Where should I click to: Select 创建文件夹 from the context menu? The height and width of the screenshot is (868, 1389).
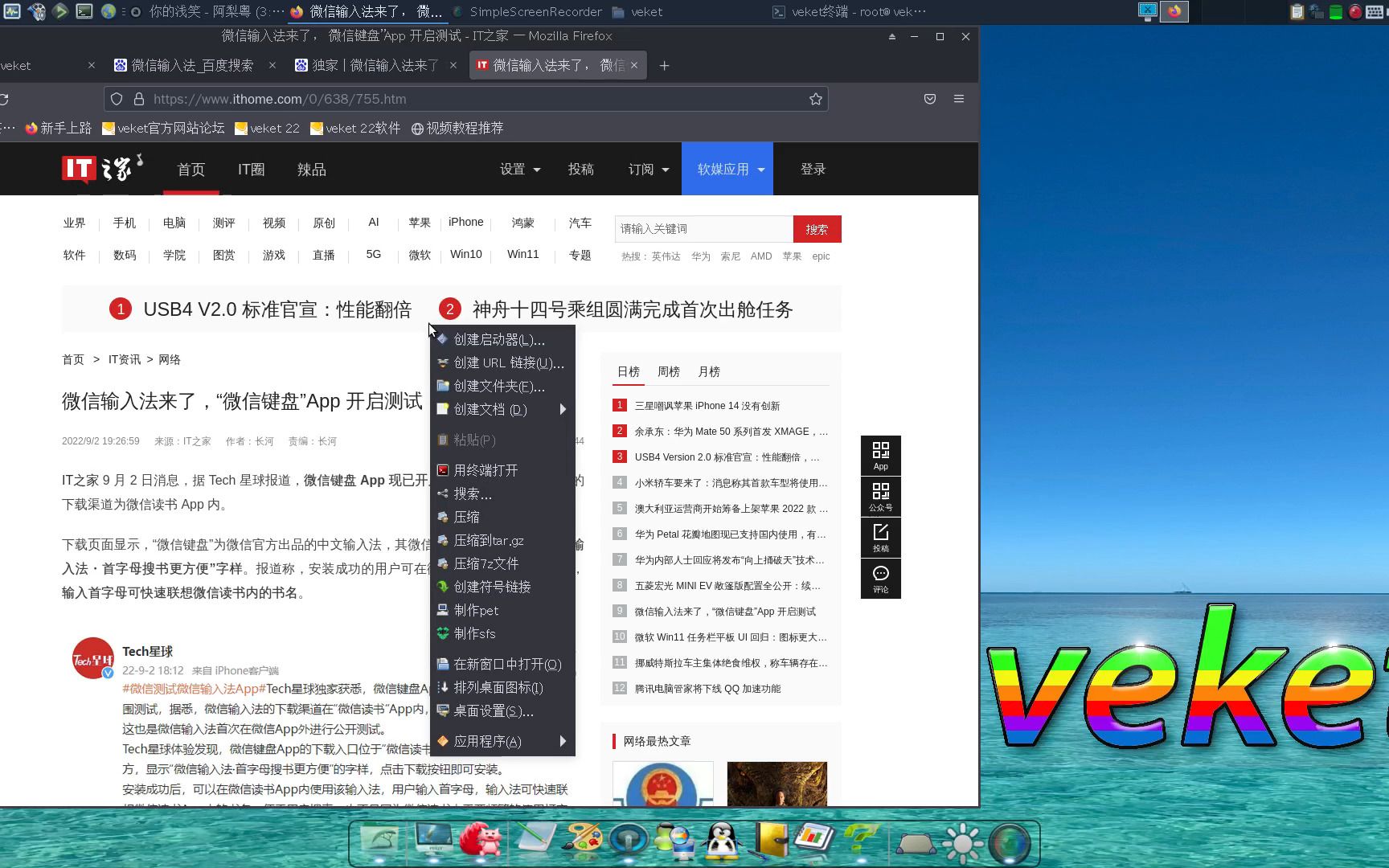(x=502, y=386)
